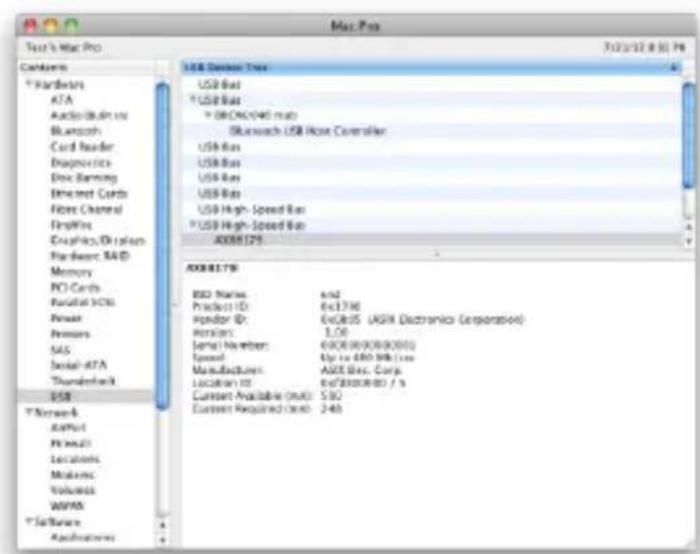
Task: Select Applications under Software
Action: 83,537
